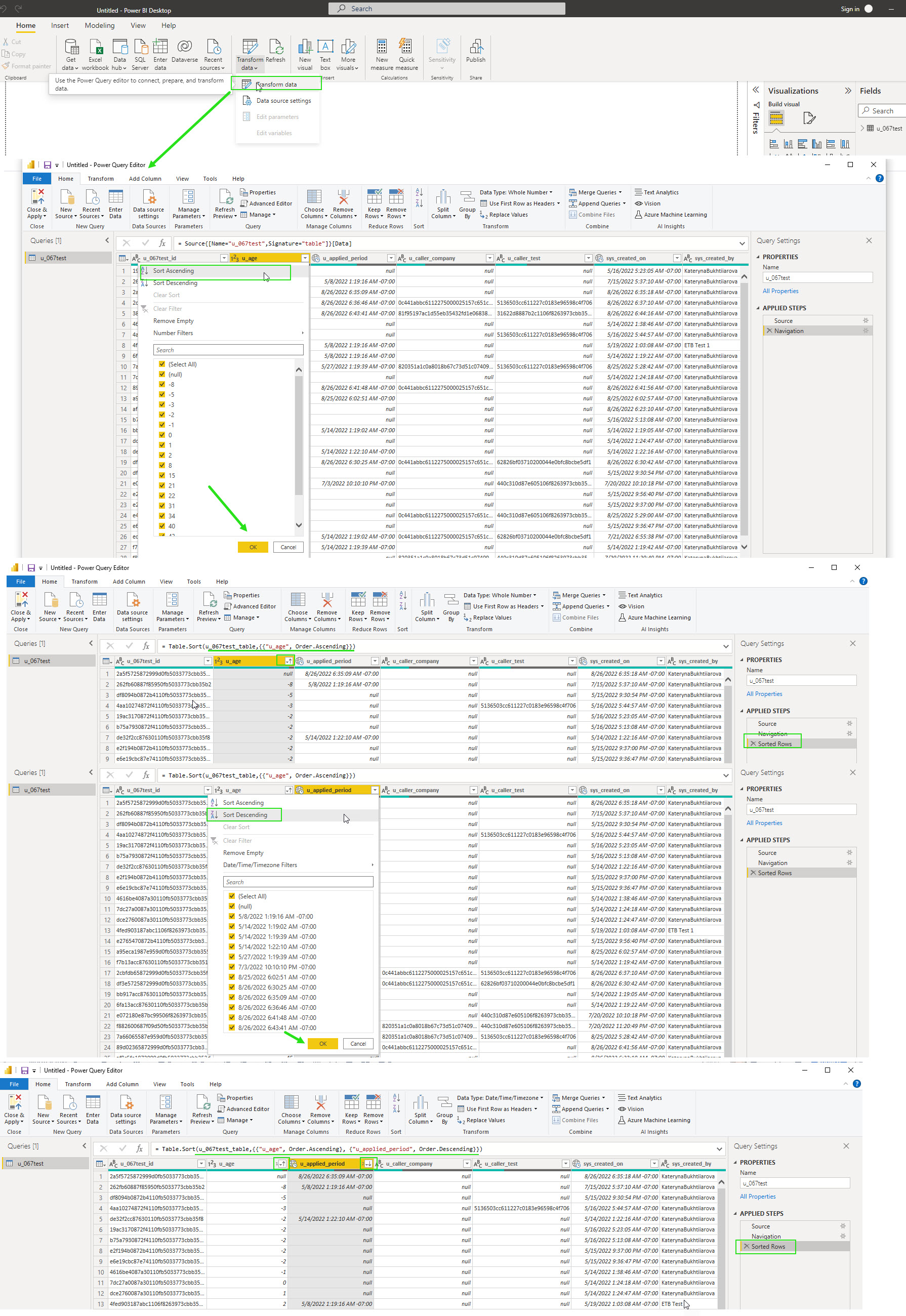Click Remove Columns in topmost Power Query Editor

pyautogui.click(x=344, y=204)
